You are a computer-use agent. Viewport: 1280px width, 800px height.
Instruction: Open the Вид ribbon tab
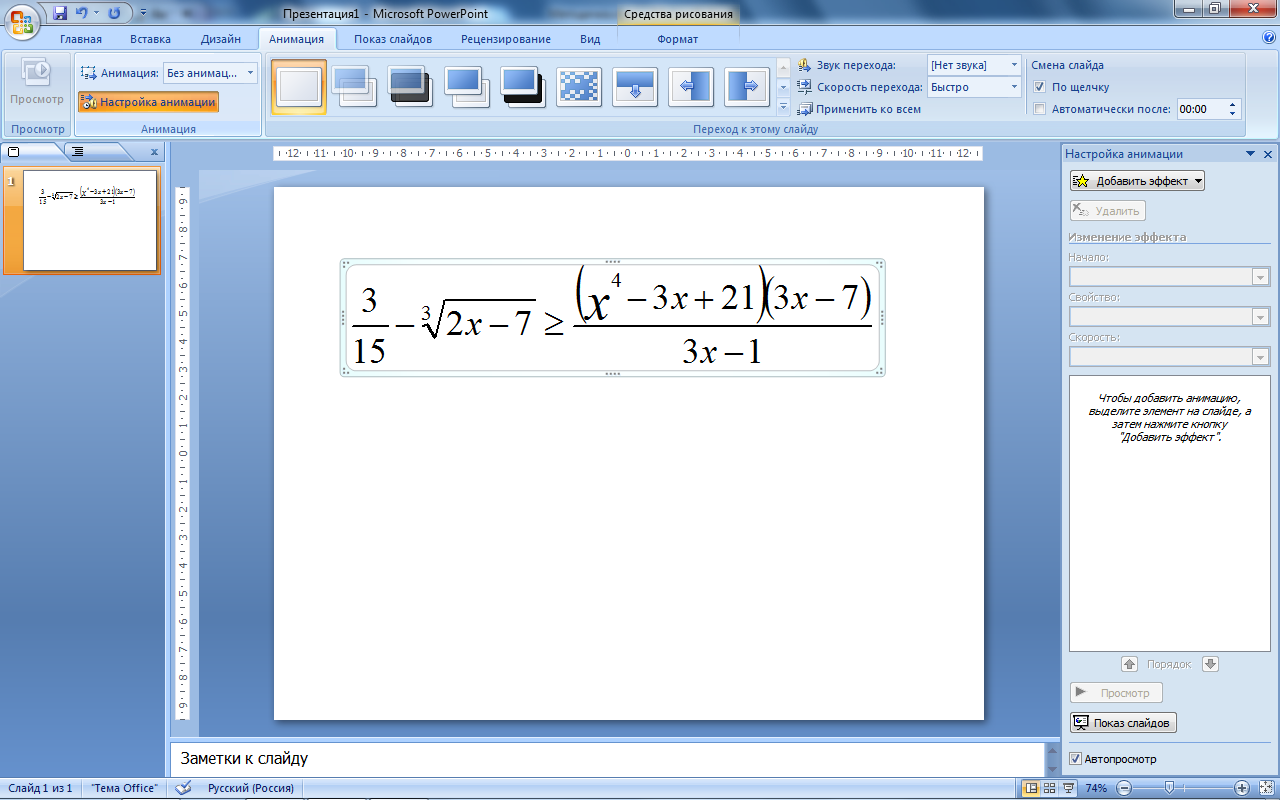[590, 39]
